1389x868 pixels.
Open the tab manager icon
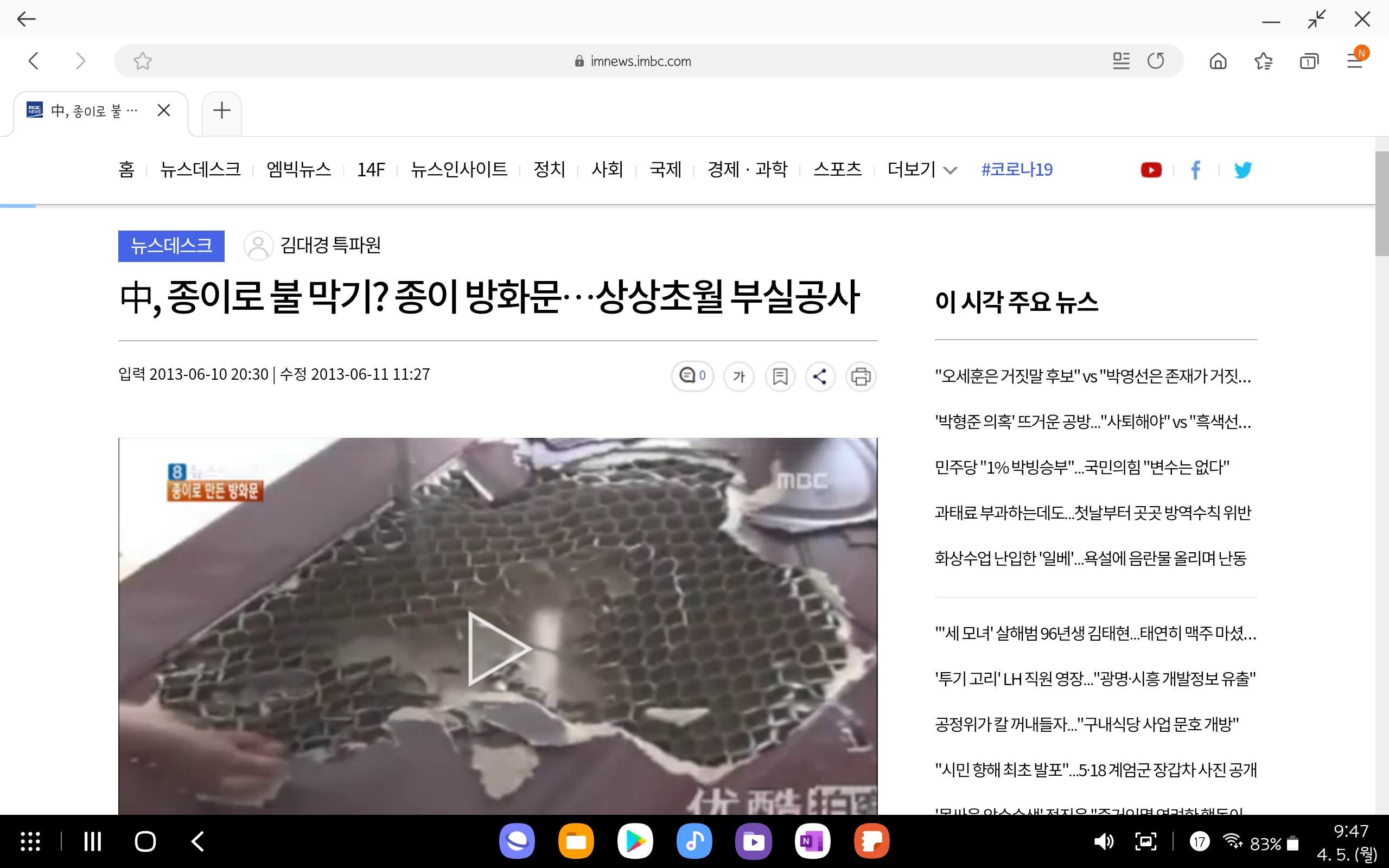tap(1309, 61)
